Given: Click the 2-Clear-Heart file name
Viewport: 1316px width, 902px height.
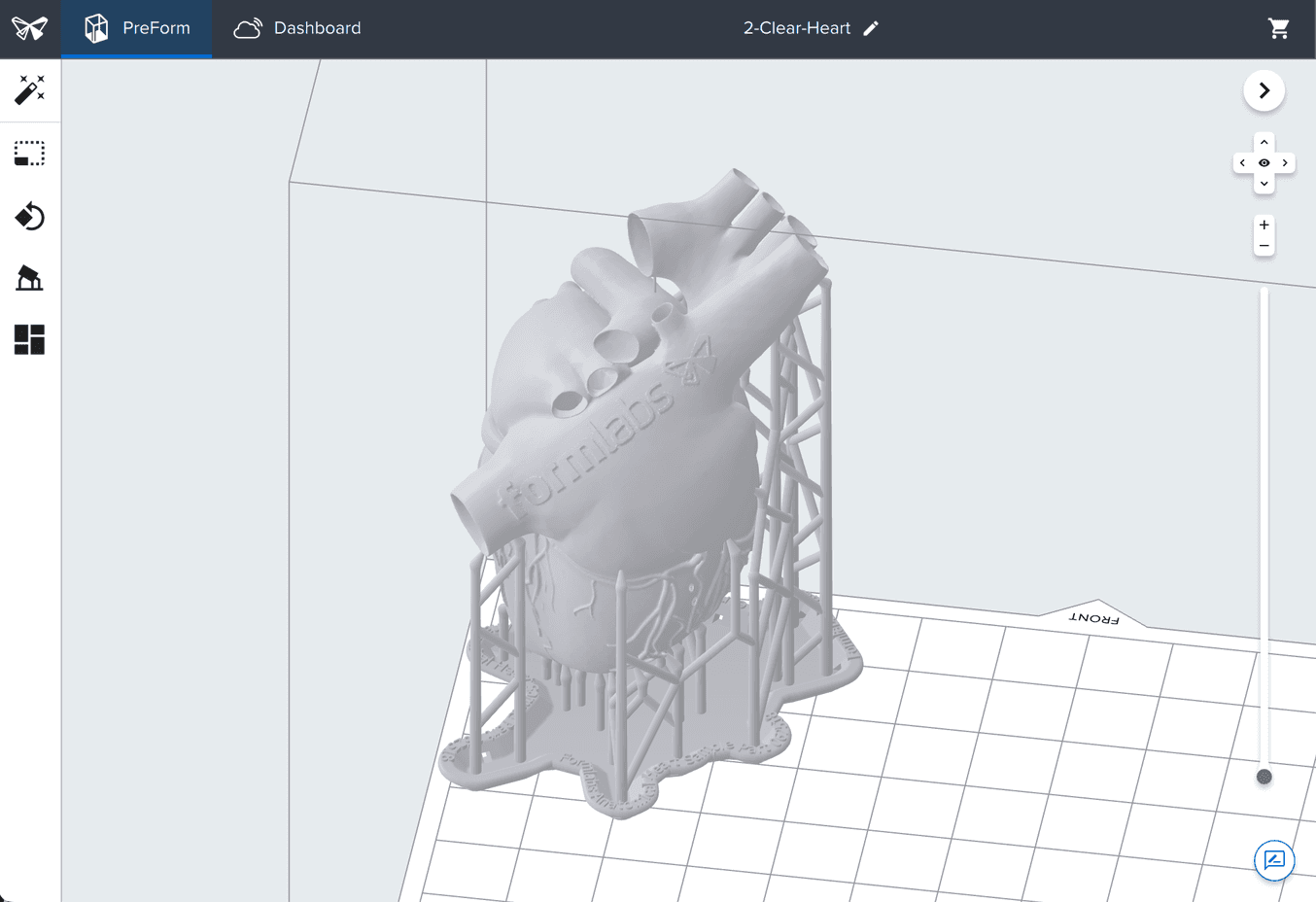Looking at the screenshot, I should pyautogui.click(x=797, y=28).
